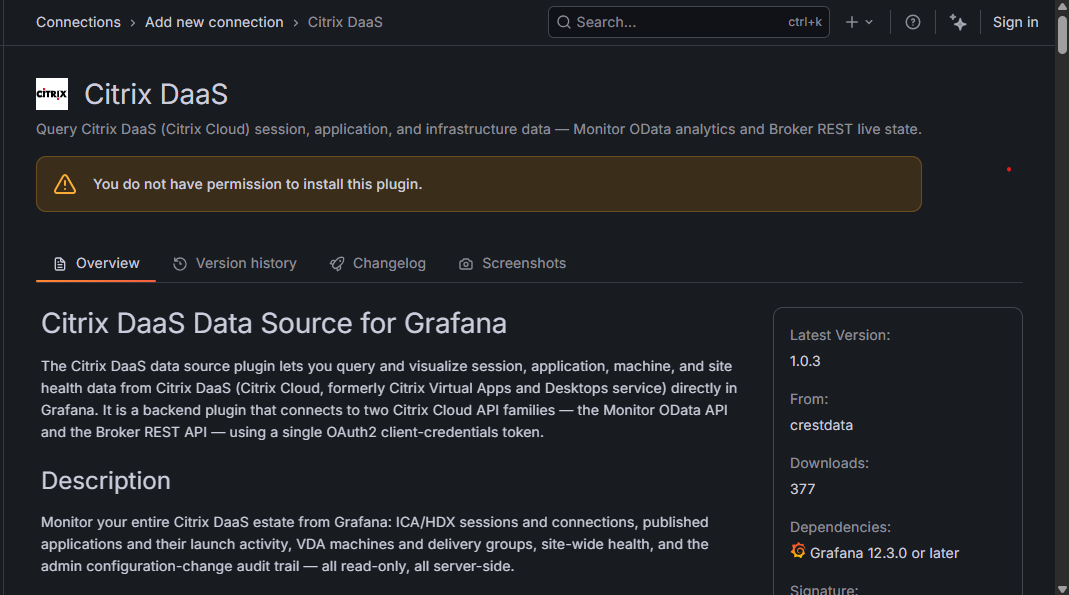Image resolution: width=1069 pixels, height=595 pixels.
Task: Open the Screenshots tab
Action: pyautogui.click(x=513, y=264)
